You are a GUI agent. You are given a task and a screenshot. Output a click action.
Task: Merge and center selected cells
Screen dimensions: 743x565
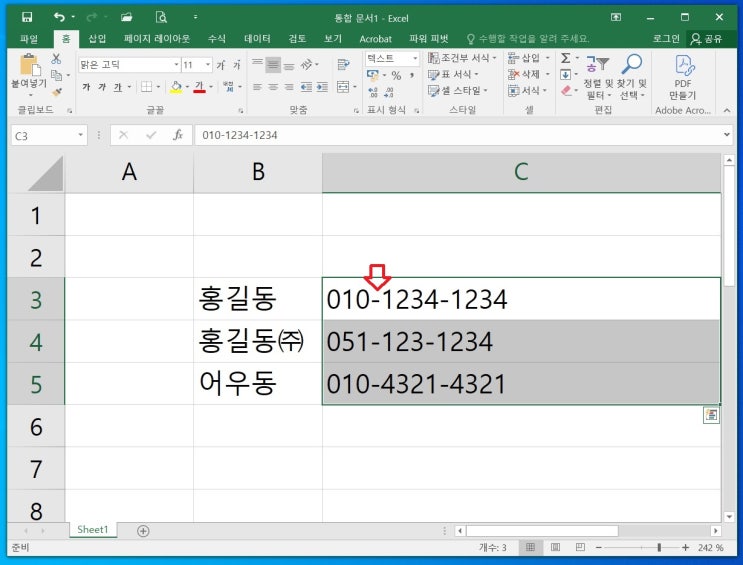pyautogui.click(x=343, y=87)
